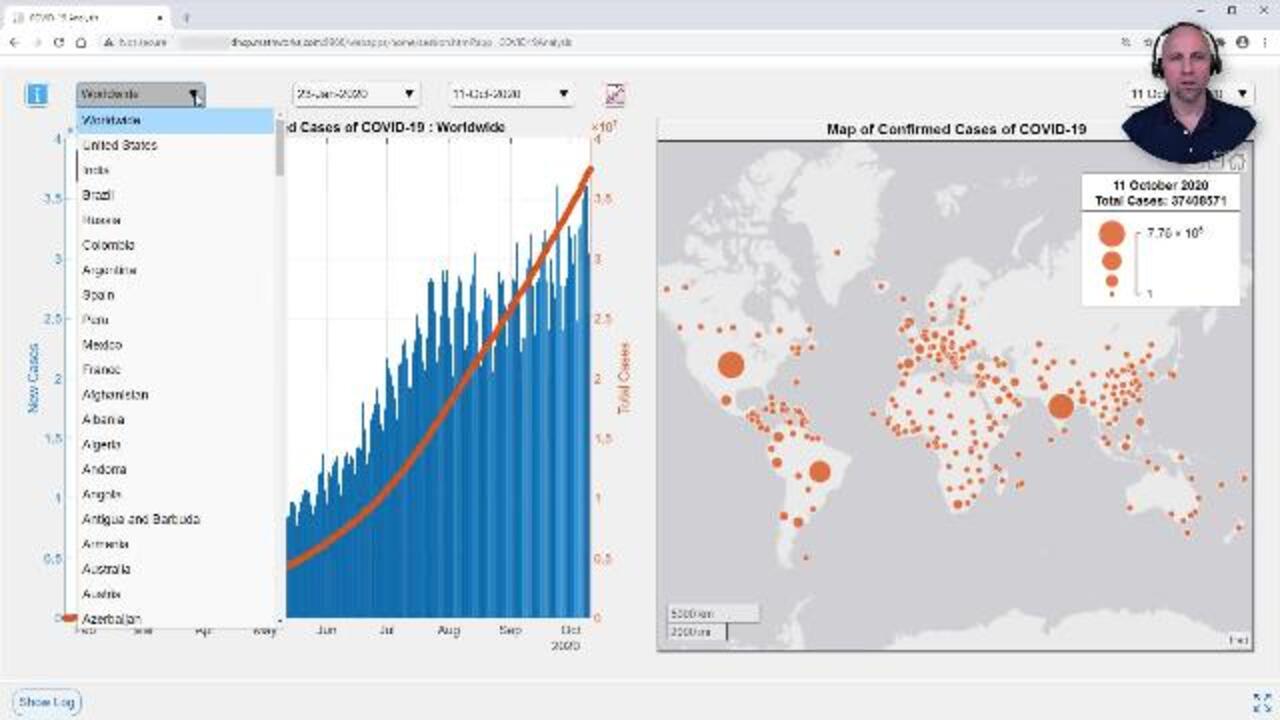This screenshot has width=1280, height=720.
Task: Open the browser three-dot menu
Action: pos(1264,43)
